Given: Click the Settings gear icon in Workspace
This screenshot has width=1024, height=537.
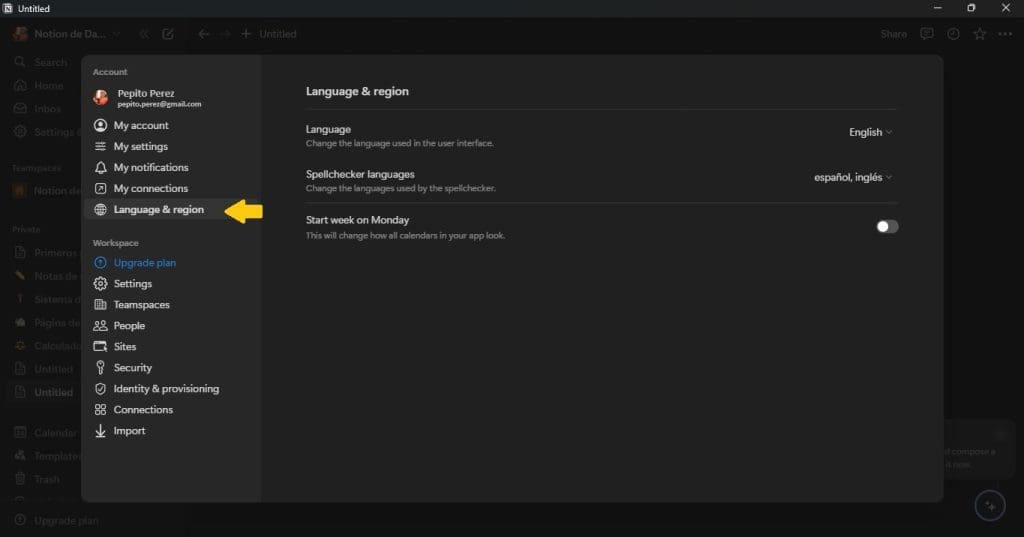Looking at the screenshot, I should [100, 284].
